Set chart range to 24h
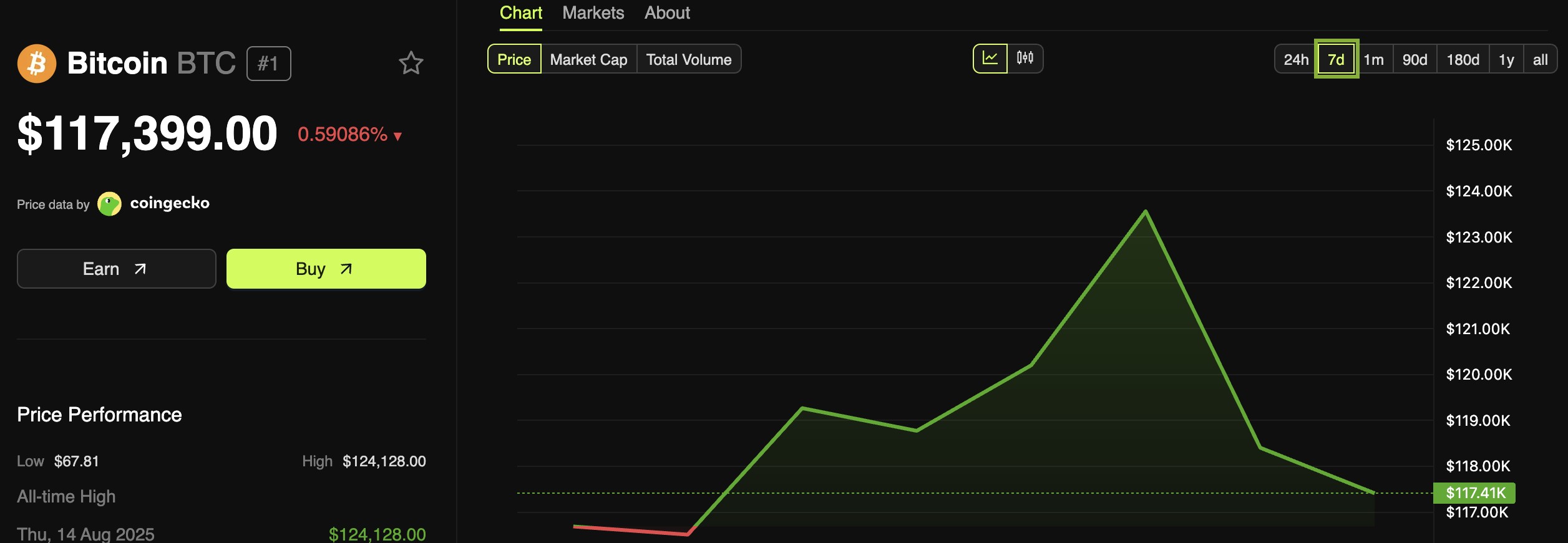This screenshot has height=543, width=1568. pyautogui.click(x=1296, y=60)
